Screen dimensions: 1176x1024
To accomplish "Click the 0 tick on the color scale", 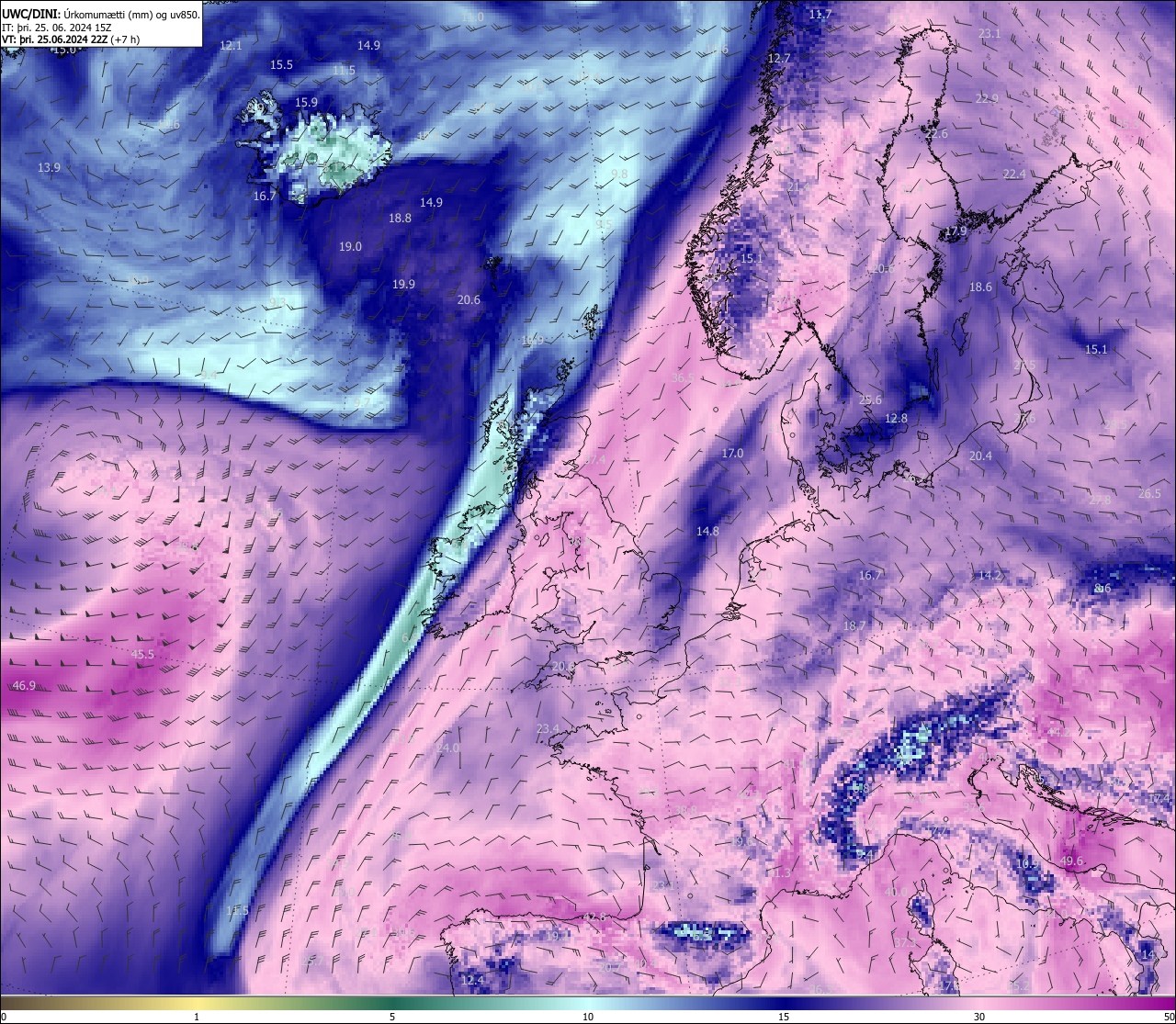I will click(x=4, y=1017).
